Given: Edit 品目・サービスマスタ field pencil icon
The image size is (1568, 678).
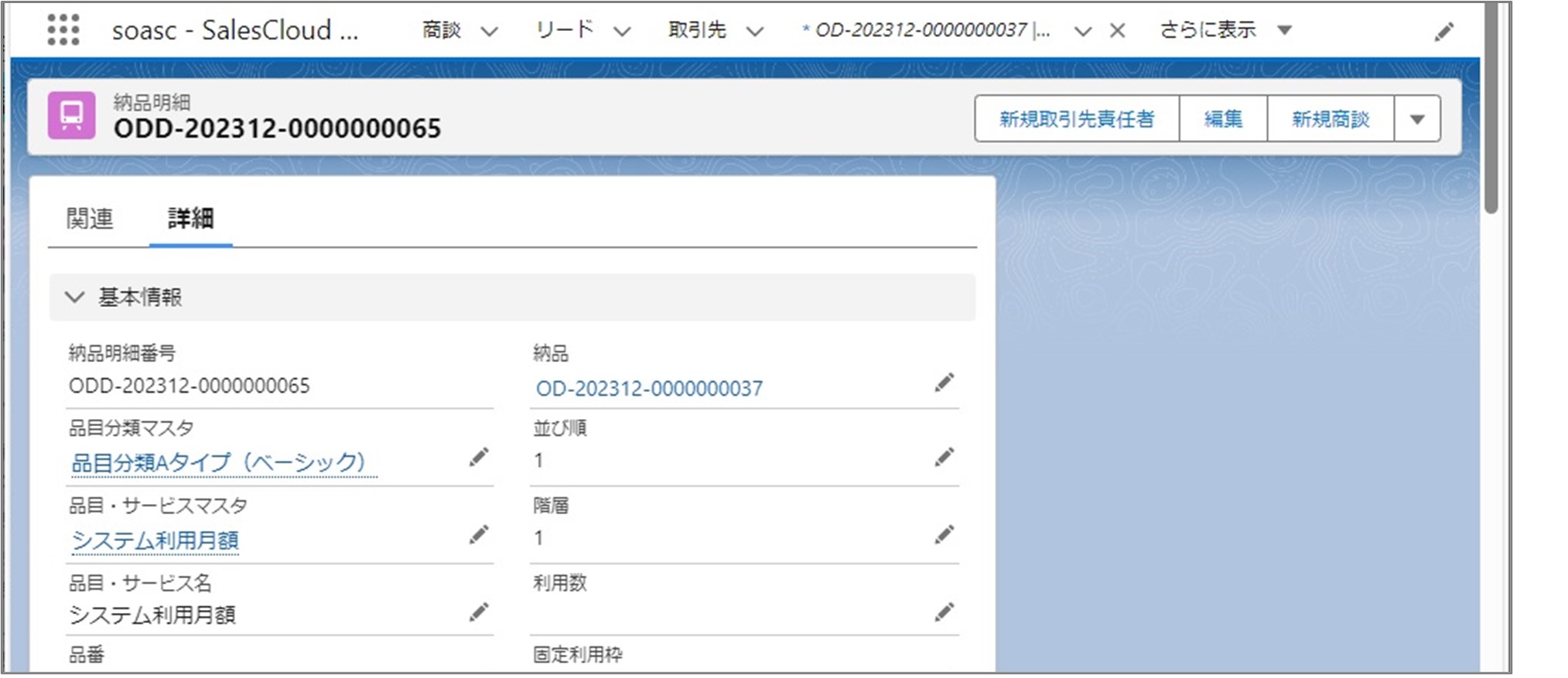Looking at the screenshot, I should [479, 534].
